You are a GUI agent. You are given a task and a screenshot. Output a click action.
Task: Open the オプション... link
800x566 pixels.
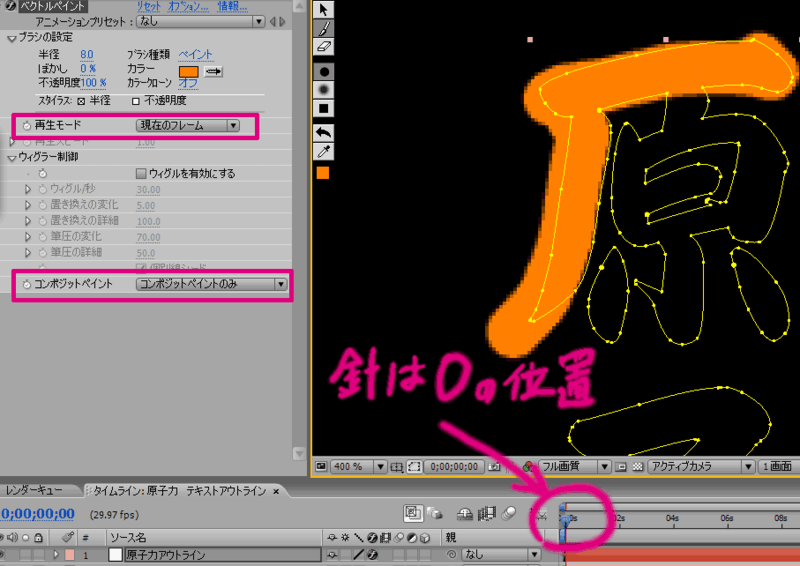pos(188,7)
